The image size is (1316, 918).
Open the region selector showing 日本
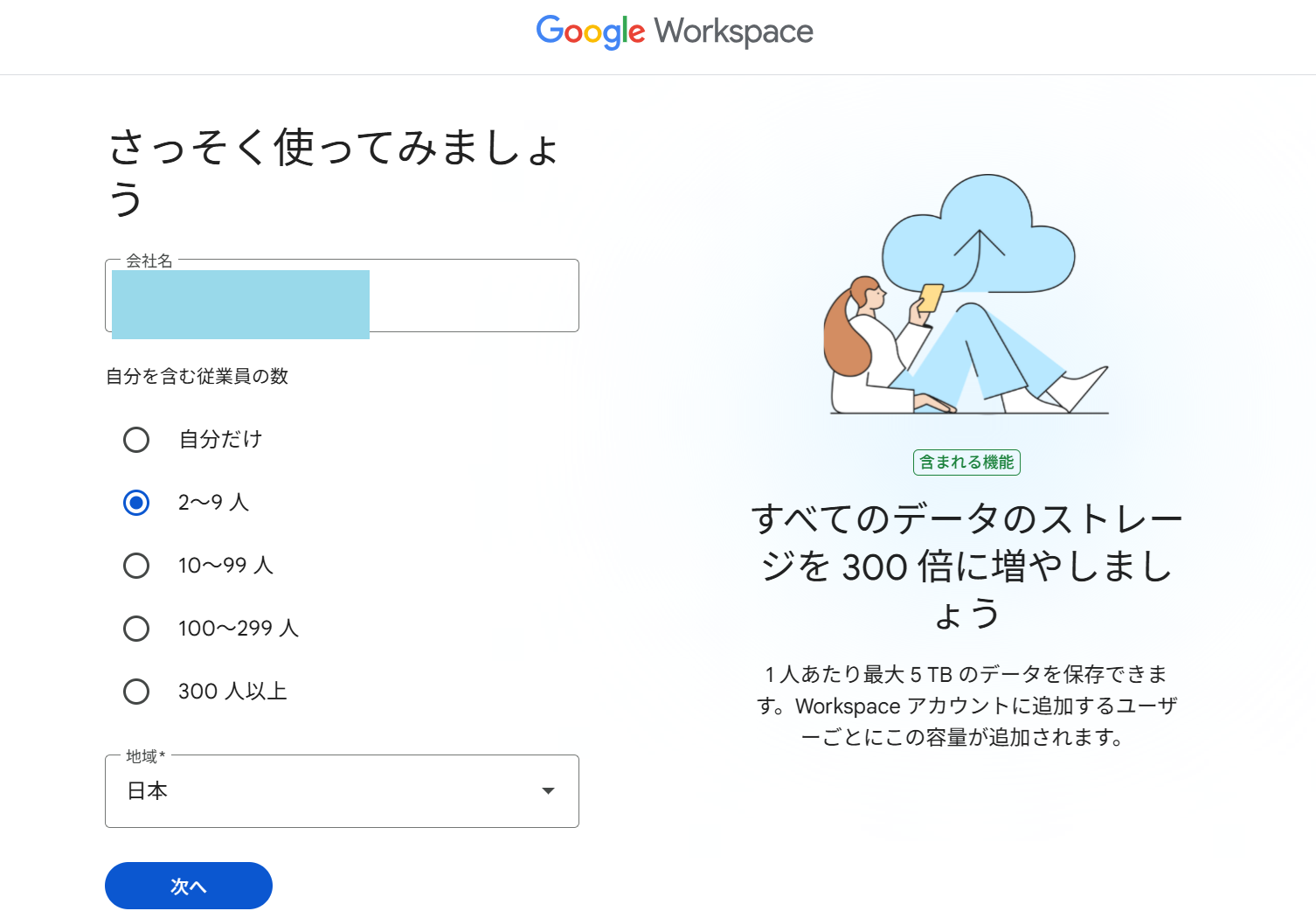[x=341, y=791]
